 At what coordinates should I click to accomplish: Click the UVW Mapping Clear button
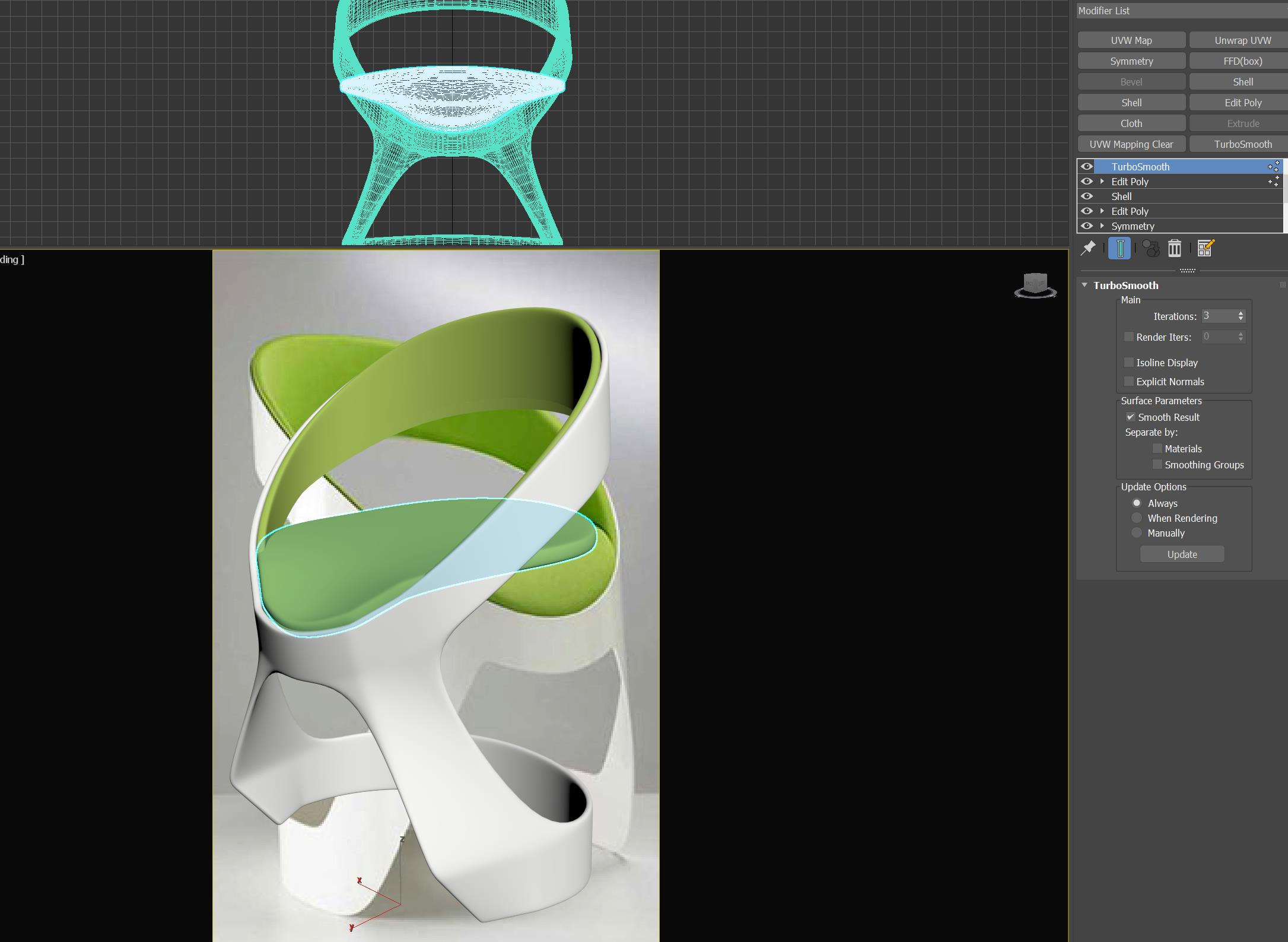pyautogui.click(x=1131, y=144)
